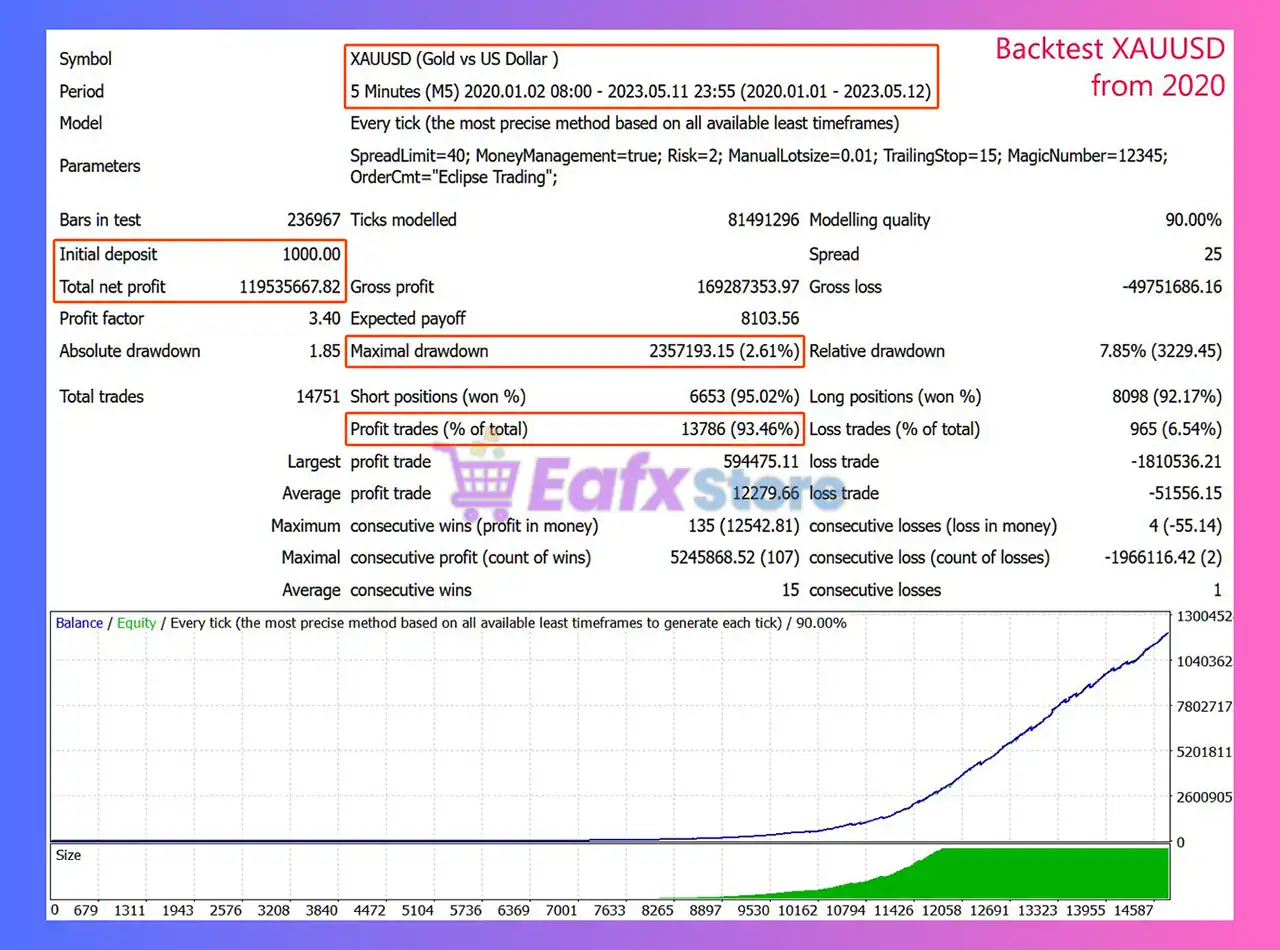The width and height of the screenshot is (1280, 950).
Task: Click the blue Balance label in chart legend
Action: tap(79, 623)
